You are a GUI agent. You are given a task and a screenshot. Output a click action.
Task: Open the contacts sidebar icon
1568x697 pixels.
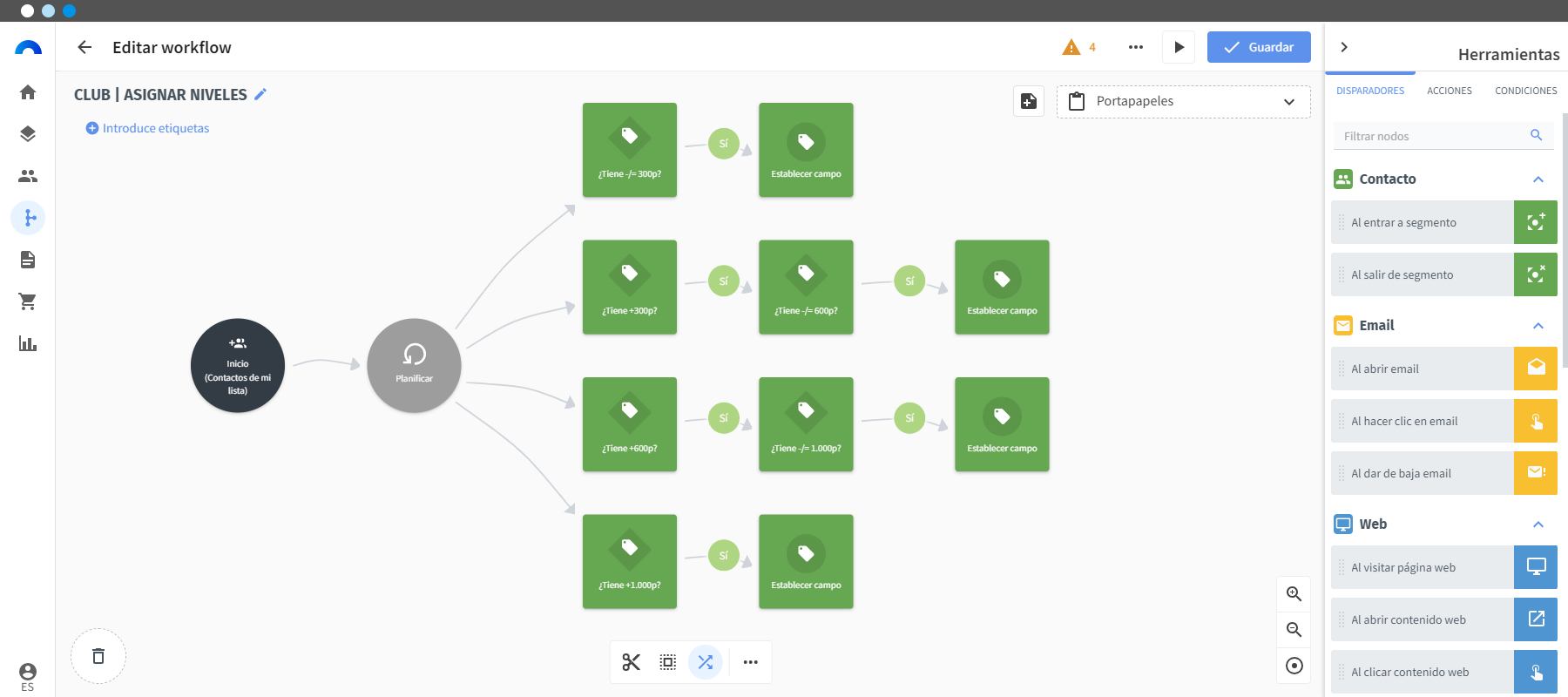[28, 175]
